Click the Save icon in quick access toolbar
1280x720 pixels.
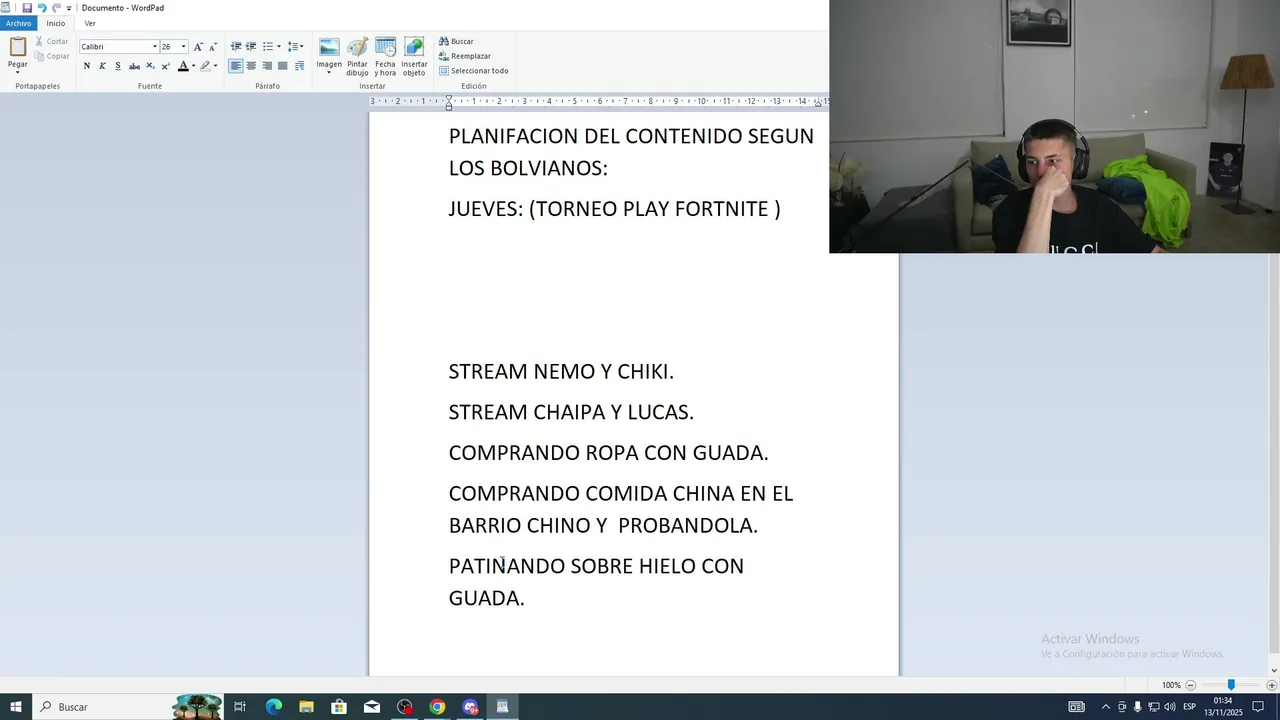coord(27,8)
